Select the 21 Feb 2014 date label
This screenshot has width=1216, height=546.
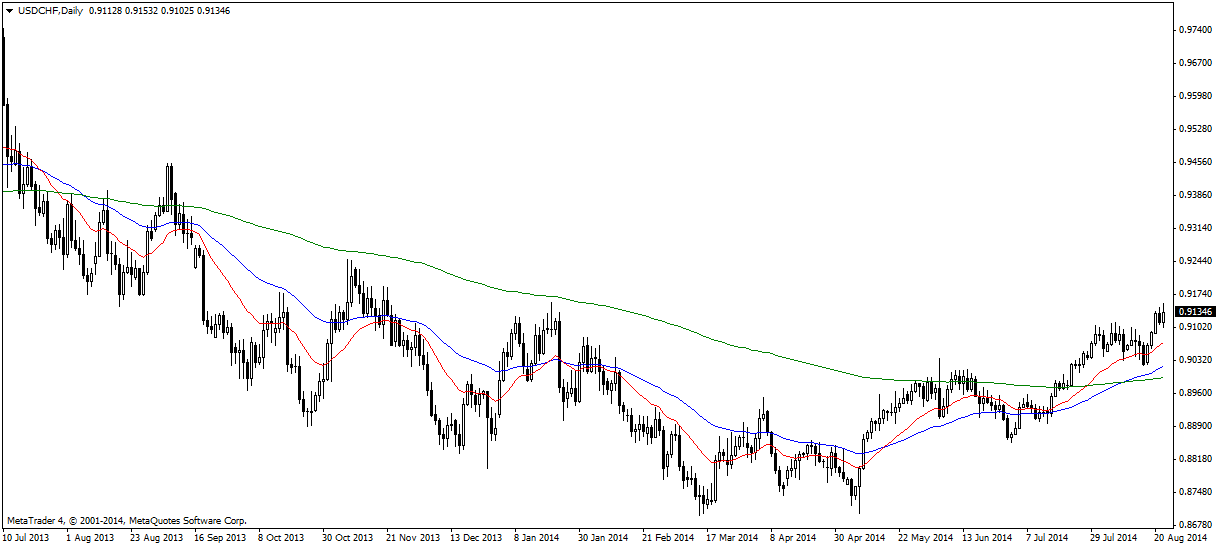(667, 537)
